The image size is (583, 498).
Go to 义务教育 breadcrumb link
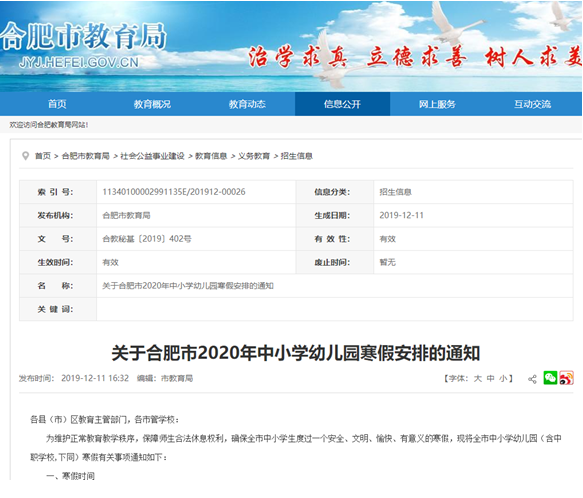(x=254, y=156)
